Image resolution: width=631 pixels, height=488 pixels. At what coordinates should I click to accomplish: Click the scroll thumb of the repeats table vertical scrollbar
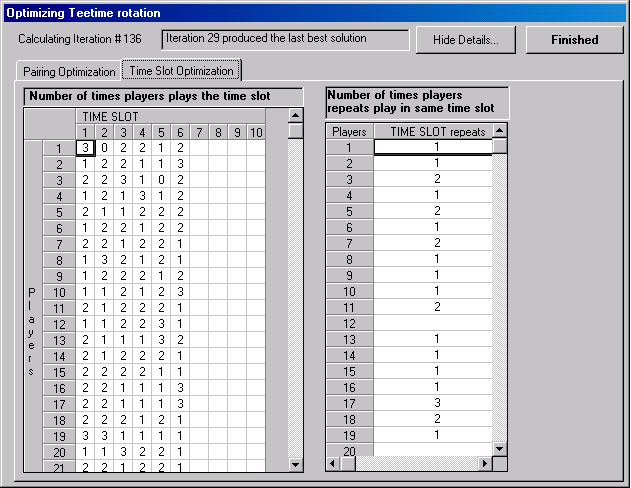pos(499,145)
